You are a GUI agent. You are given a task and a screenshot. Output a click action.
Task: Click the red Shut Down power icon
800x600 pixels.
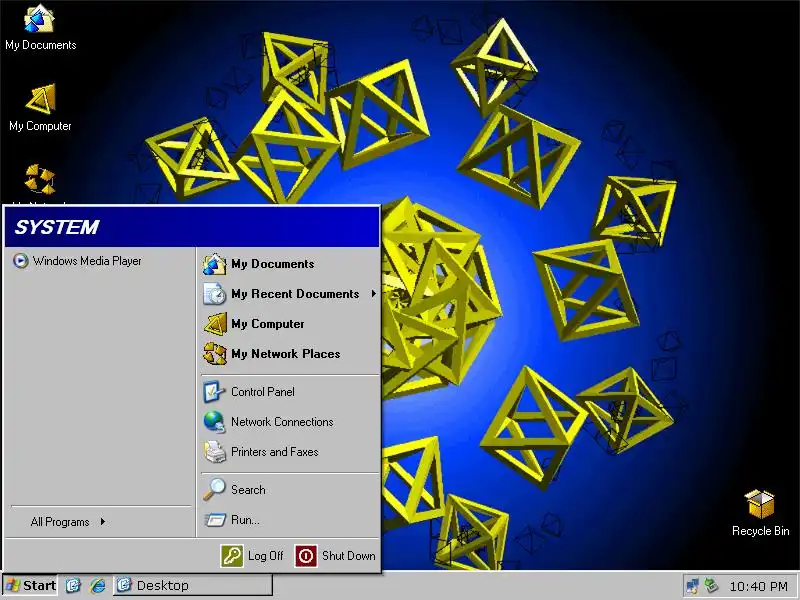[x=306, y=556]
